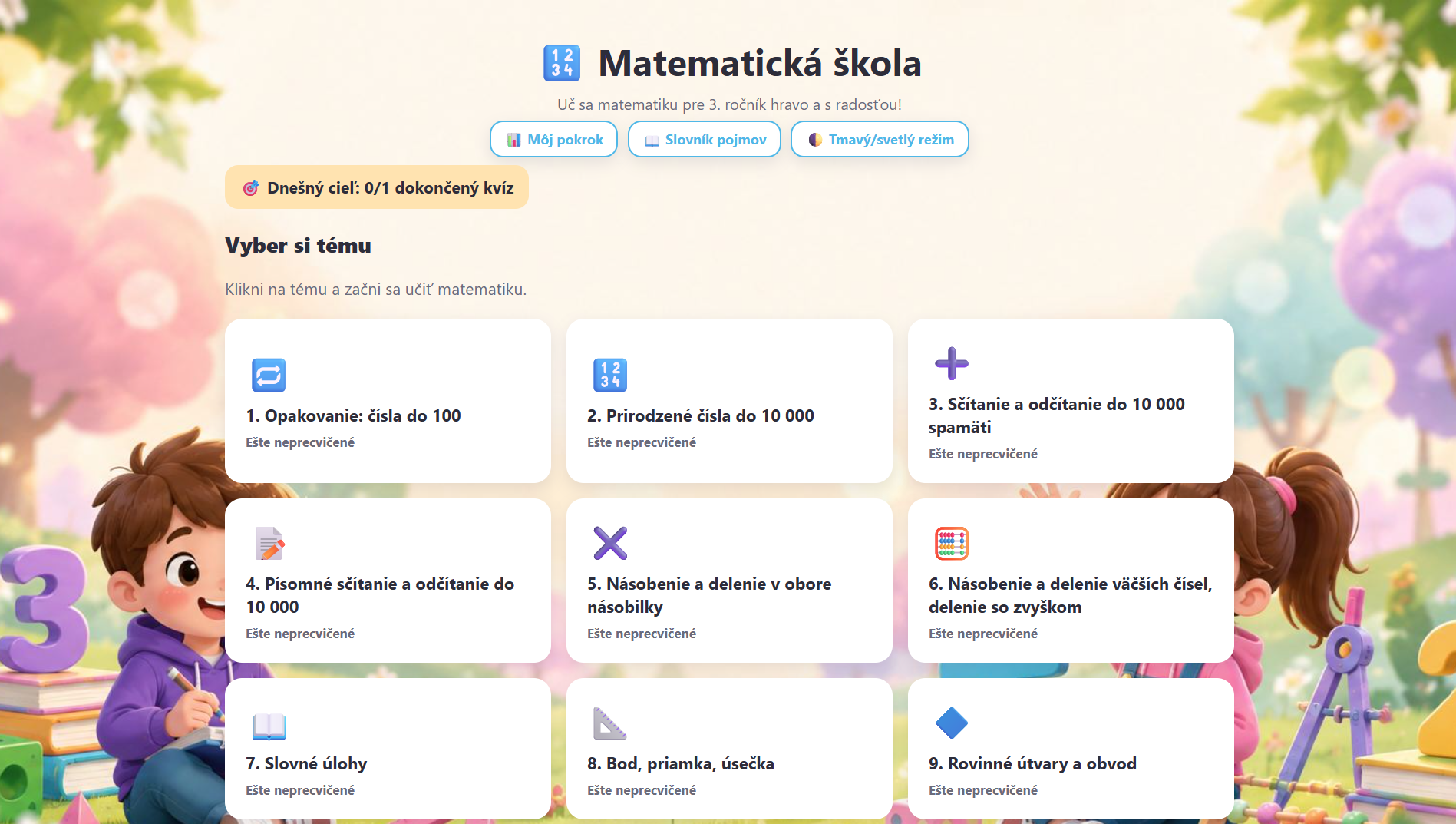
Task: Click the purple multiplication X icon
Action: click(610, 543)
